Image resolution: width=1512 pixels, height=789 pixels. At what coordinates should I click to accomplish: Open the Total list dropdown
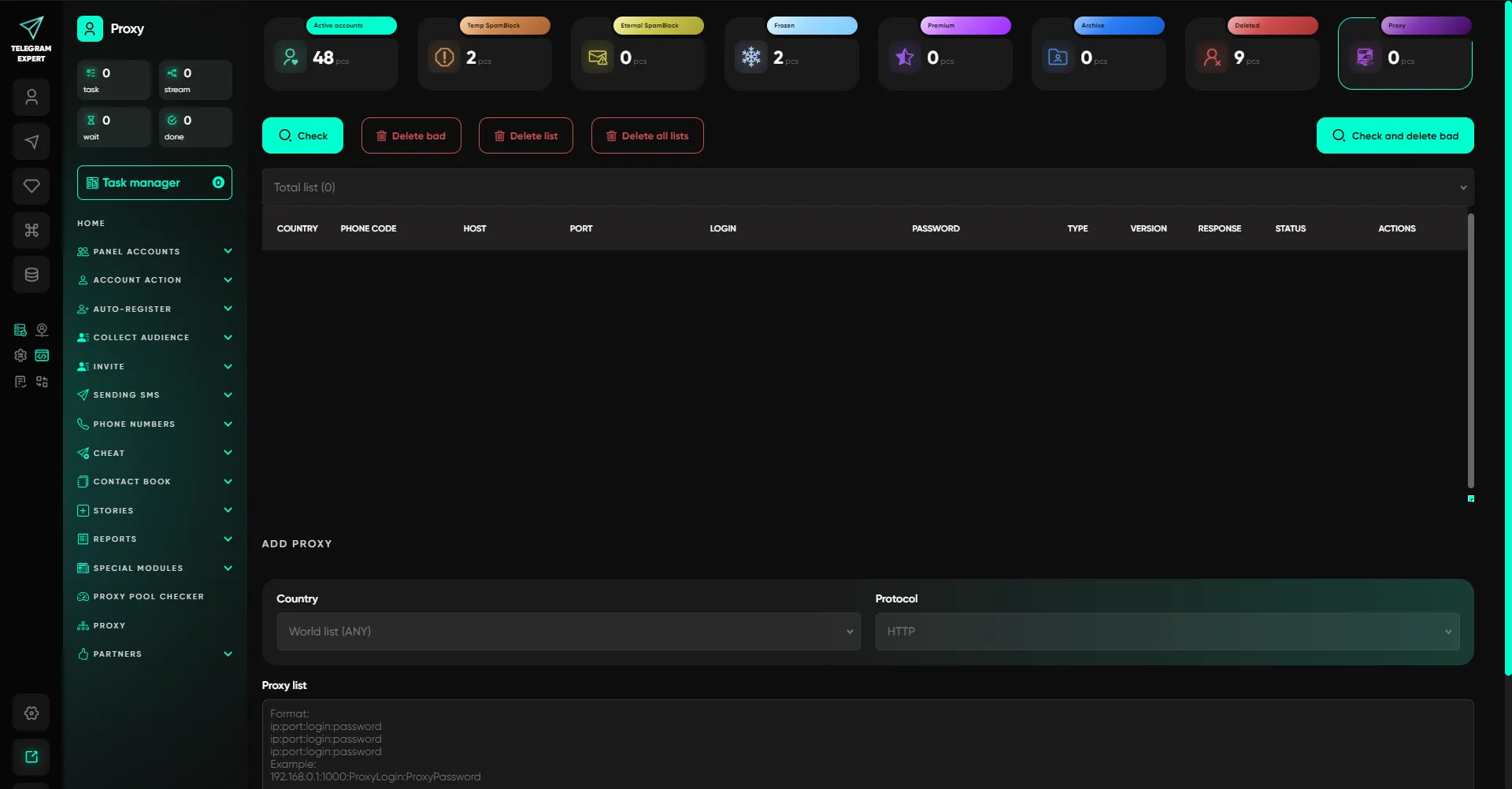867,187
